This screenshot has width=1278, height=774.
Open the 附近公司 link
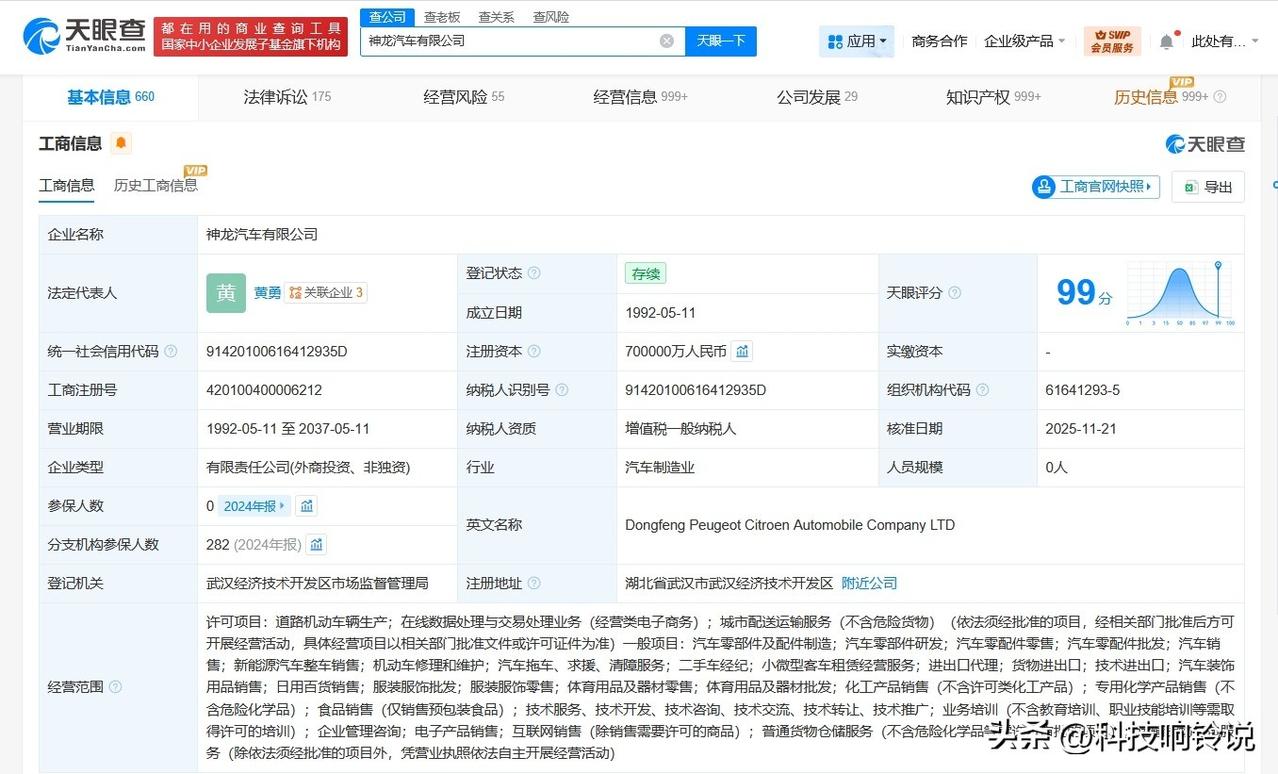(x=868, y=582)
